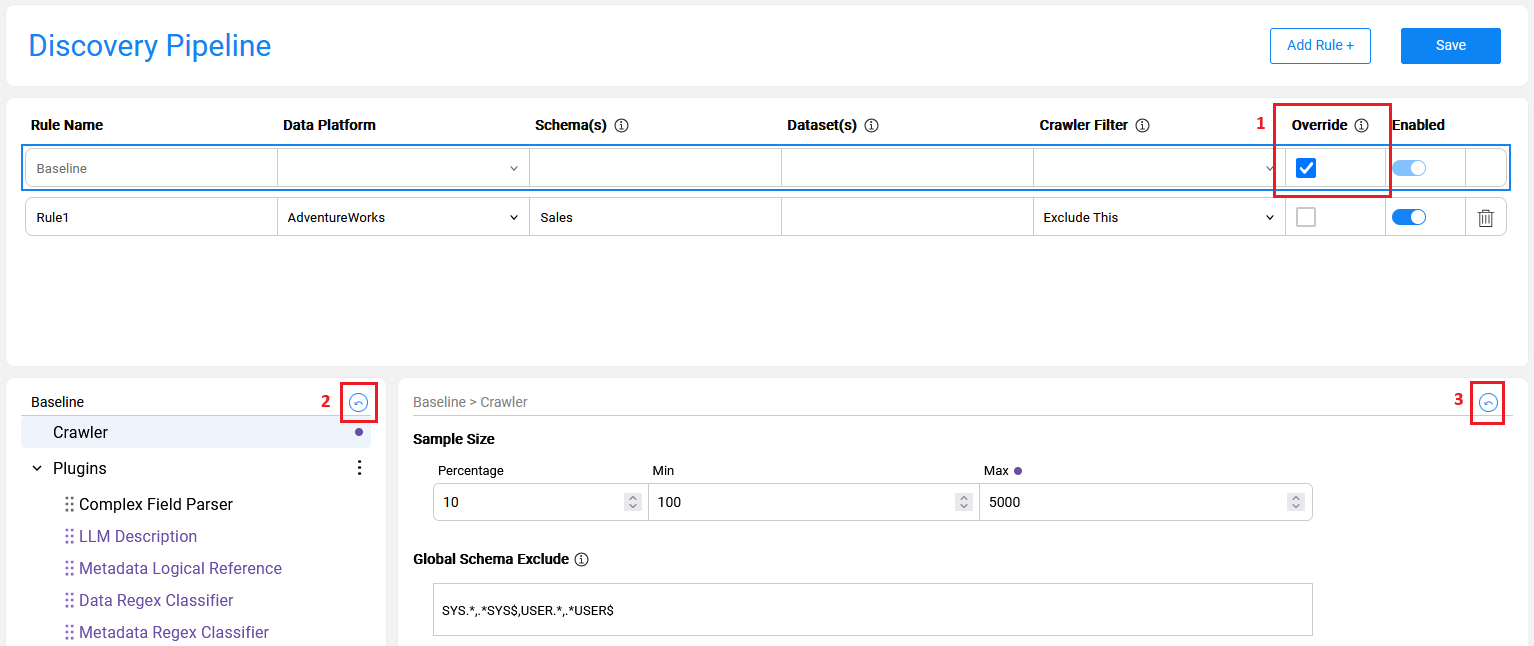Click the Crawler Filter info icon

(1142, 126)
